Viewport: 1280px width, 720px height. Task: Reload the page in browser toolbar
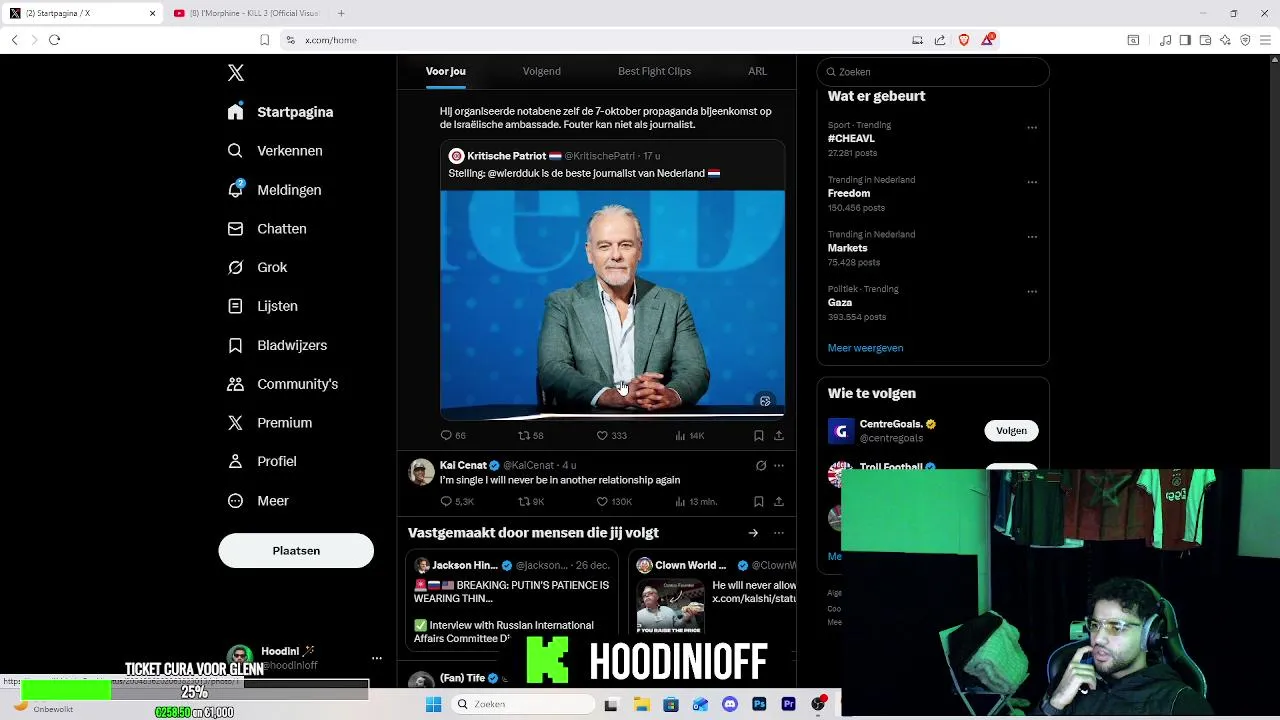click(55, 40)
